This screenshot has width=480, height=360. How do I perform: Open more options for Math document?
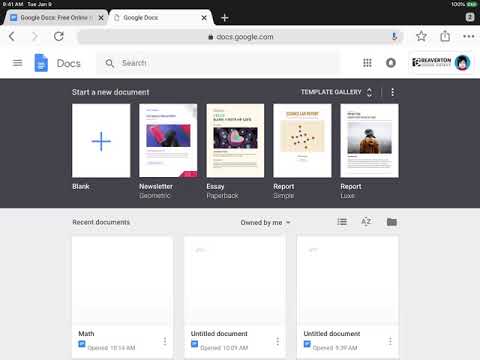165,341
